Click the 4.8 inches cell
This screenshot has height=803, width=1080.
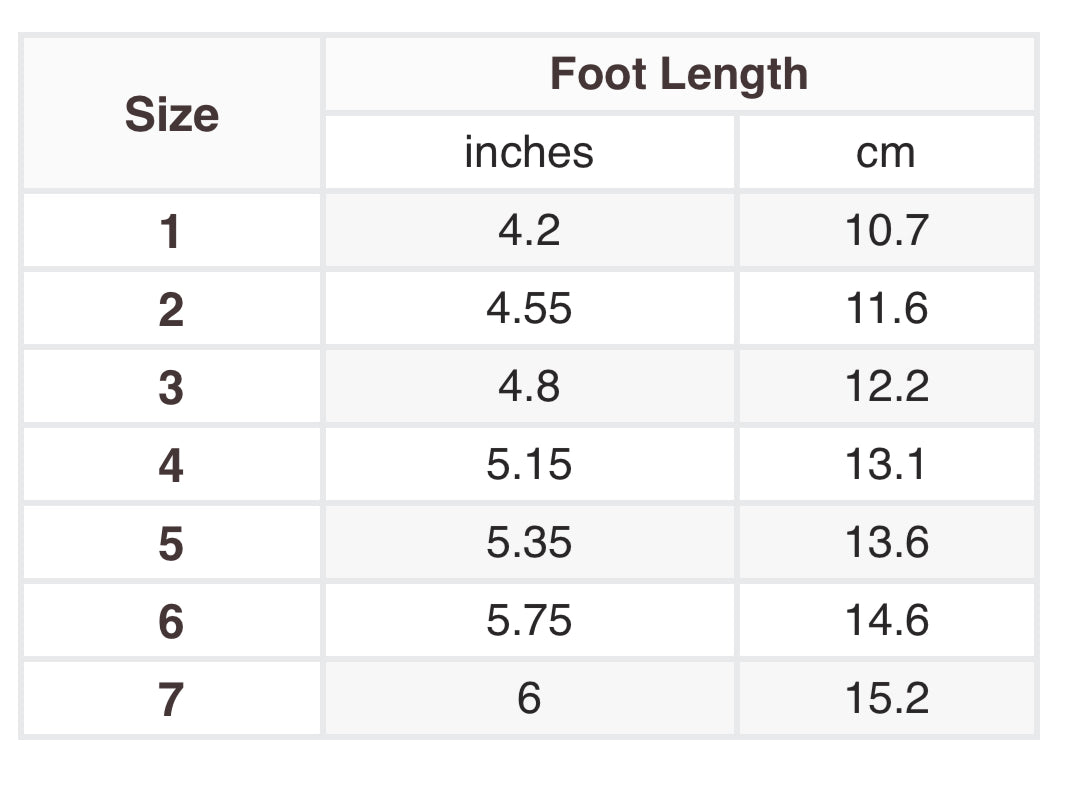point(529,386)
